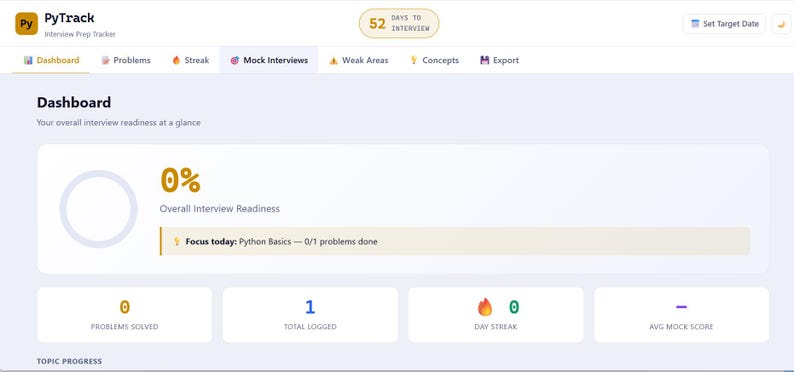This screenshot has width=794, height=372.
Task: Click the Day Streak card
Action: [x=496, y=315]
